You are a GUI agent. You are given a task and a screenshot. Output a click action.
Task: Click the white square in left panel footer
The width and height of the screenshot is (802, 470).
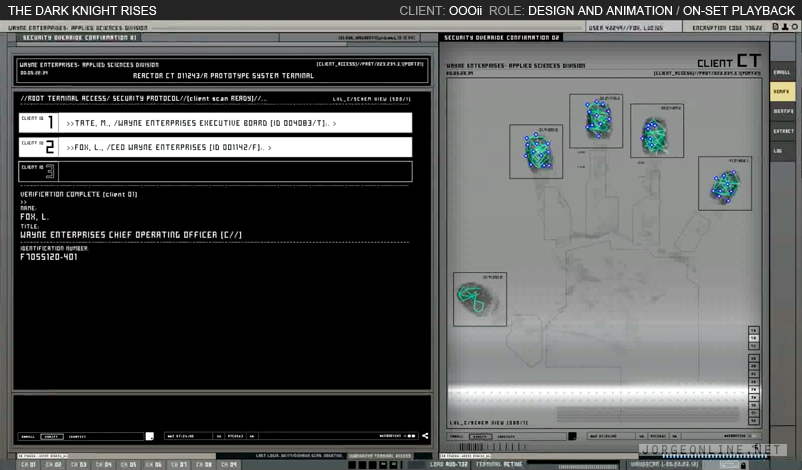149,436
